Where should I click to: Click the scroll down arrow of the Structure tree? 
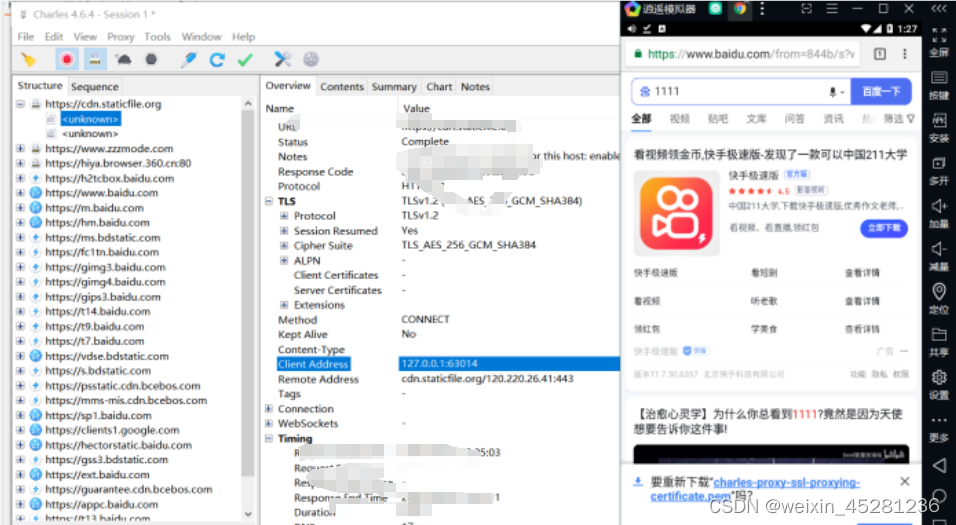tap(248, 513)
